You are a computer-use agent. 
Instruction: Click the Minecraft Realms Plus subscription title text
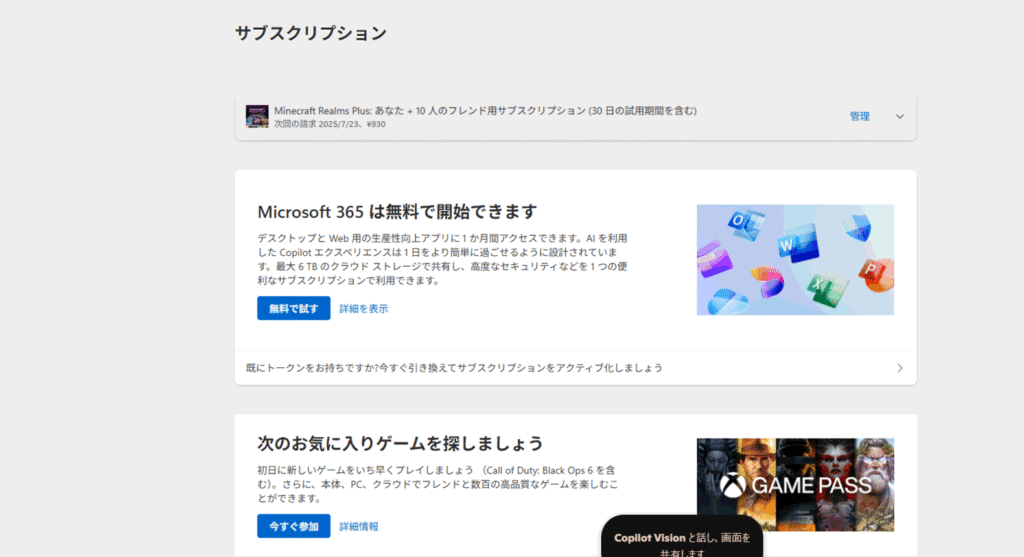pyautogui.click(x=485, y=110)
